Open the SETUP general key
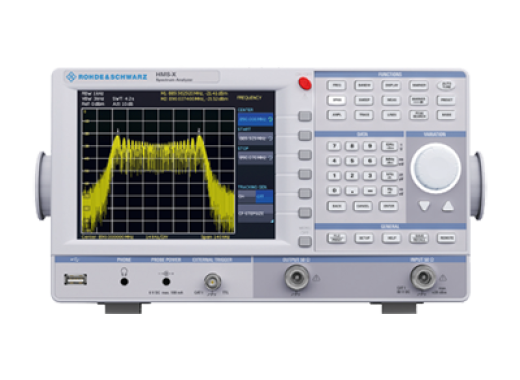520x380 pixels. click(364, 238)
